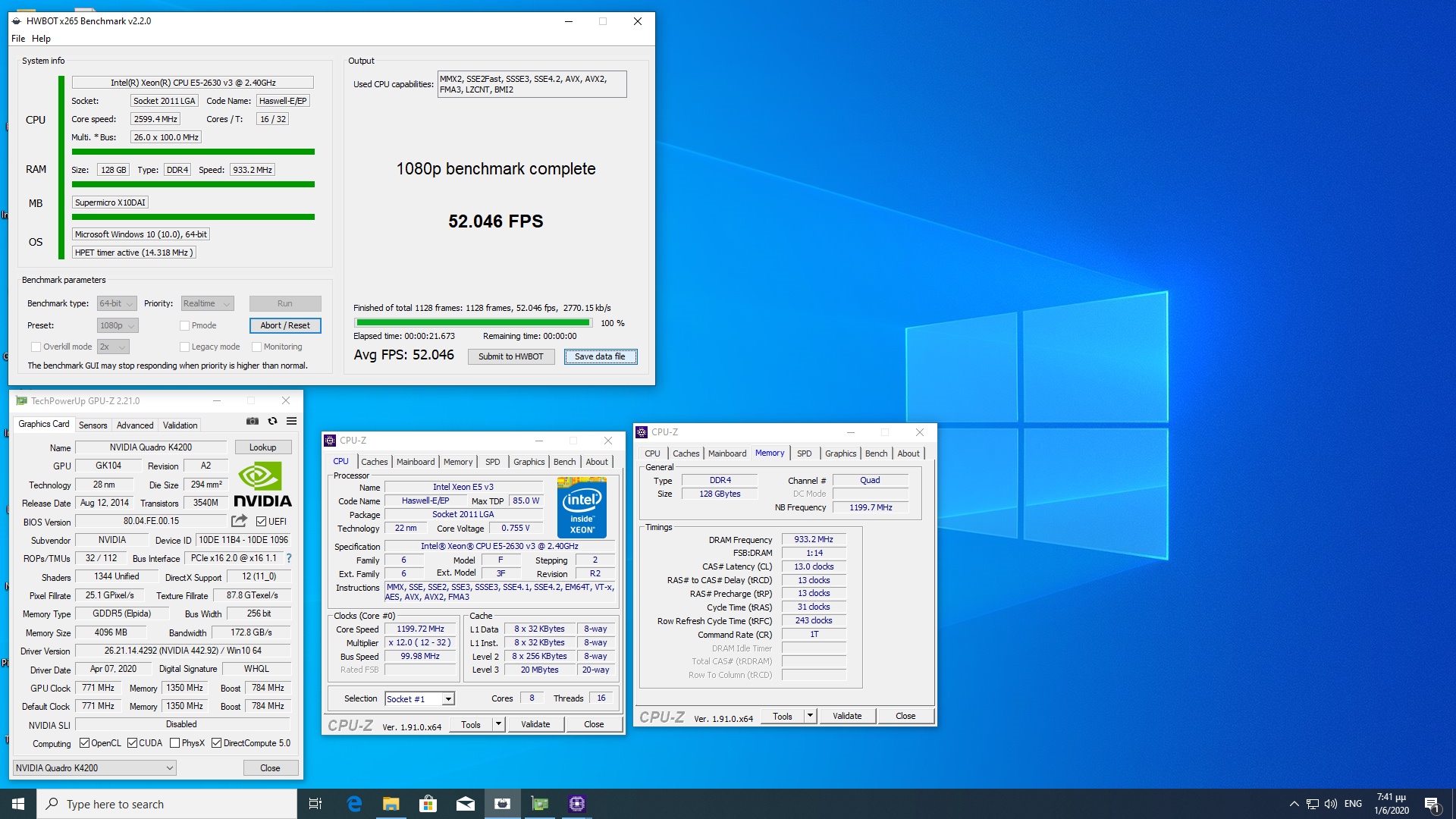Click the green bar below CPU info
1456x819 pixels.
tap(193, 152)
